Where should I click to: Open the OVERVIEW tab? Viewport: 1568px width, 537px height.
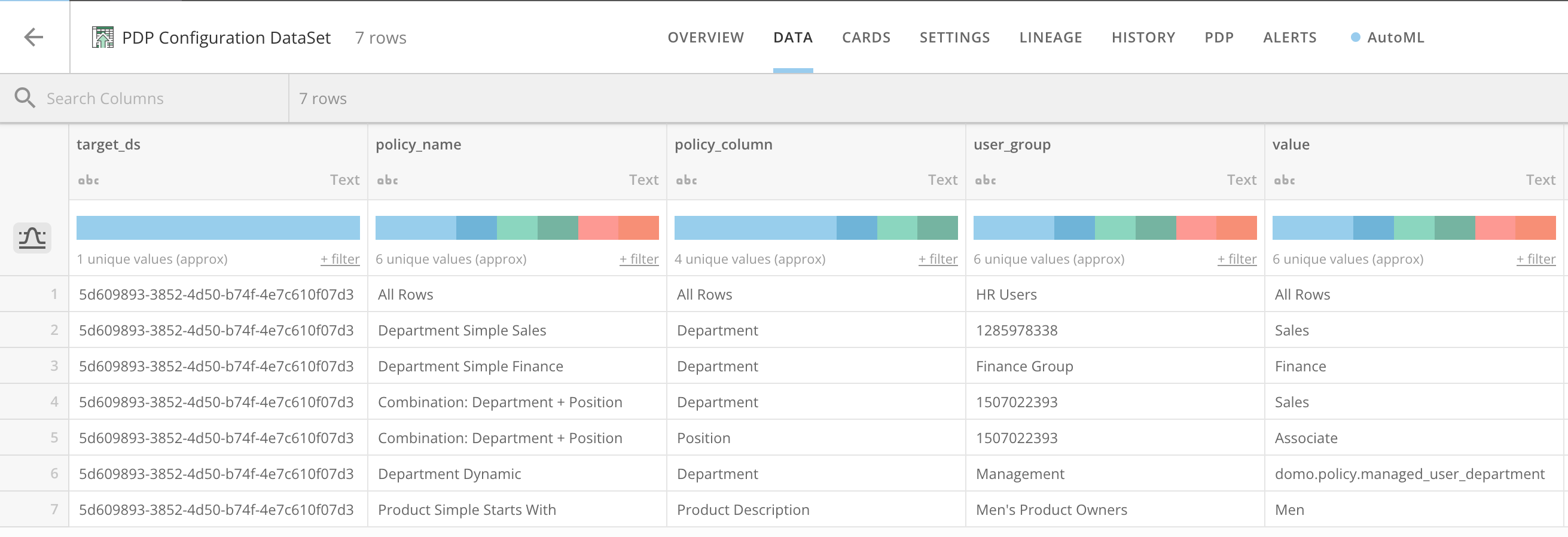point(705,37)
